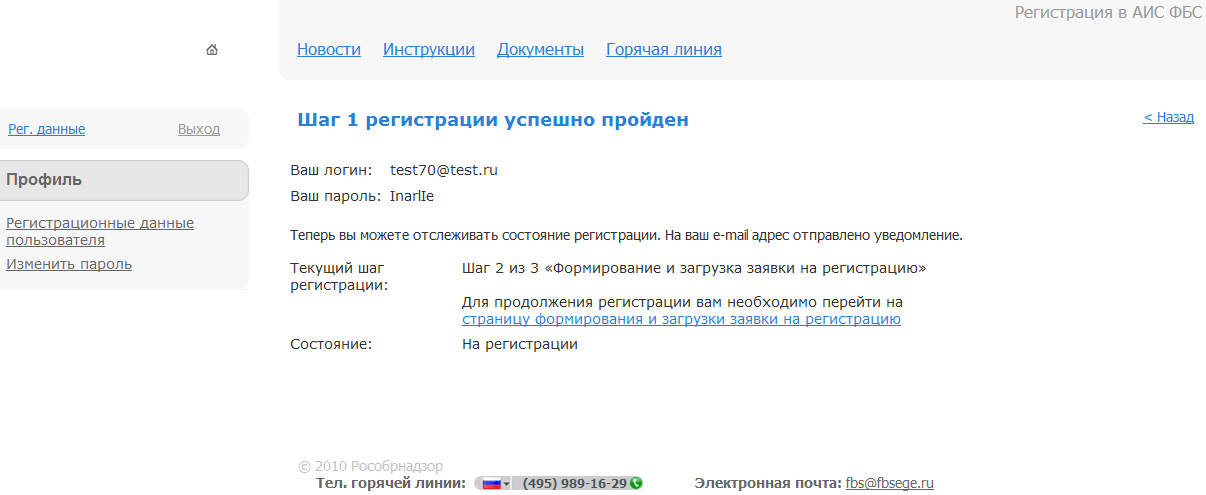Open the Рег. данные link
1206x495 pixels.
[46, 129]
